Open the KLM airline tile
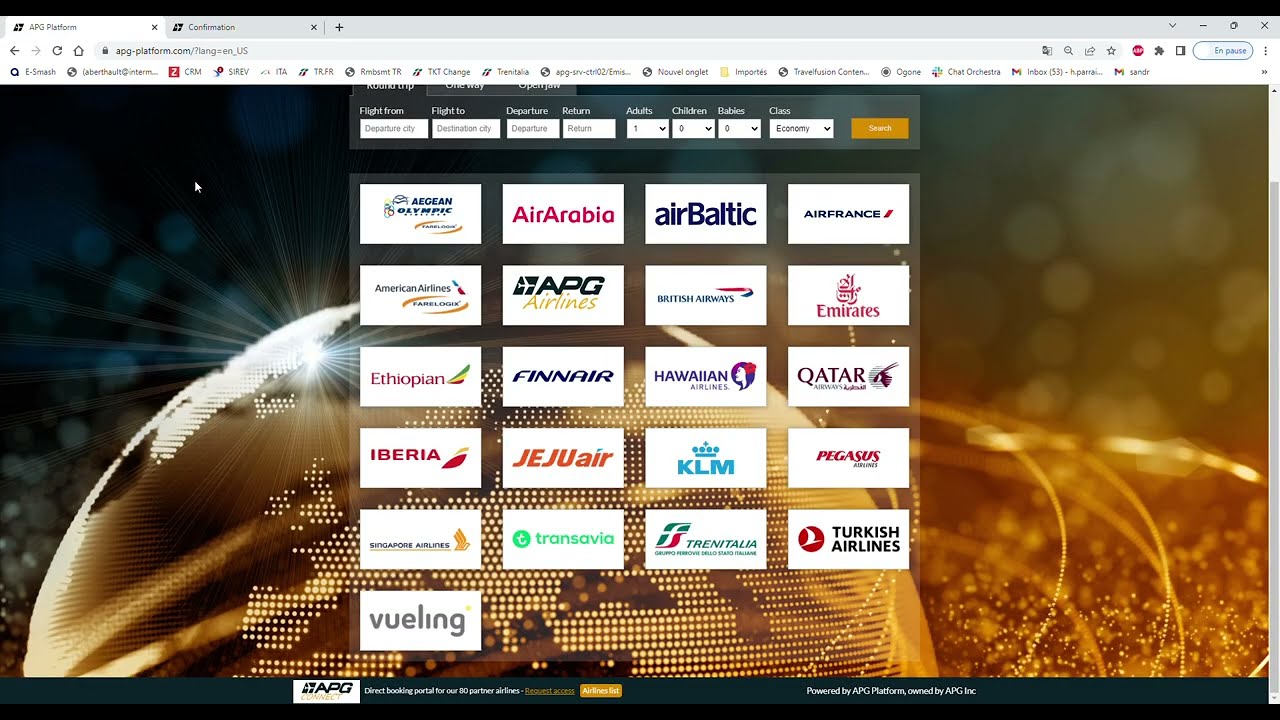 pos(706,458)
